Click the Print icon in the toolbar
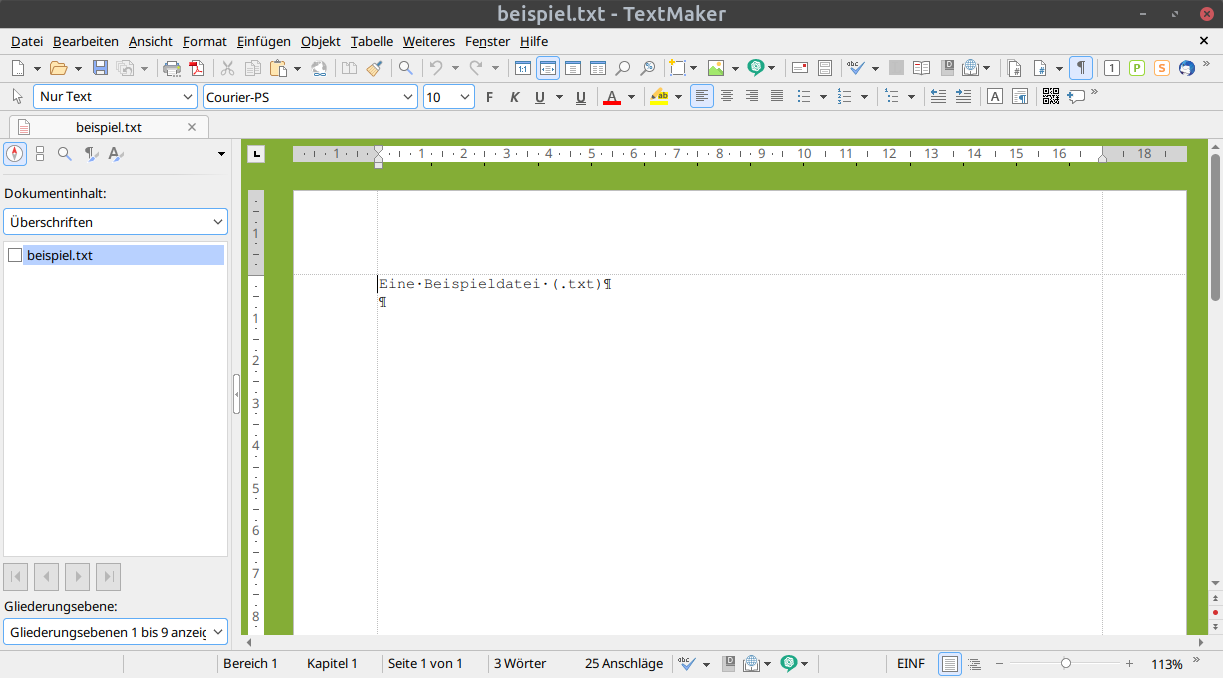The height and width of the screenshot is (678, 1223). point(172,68)
